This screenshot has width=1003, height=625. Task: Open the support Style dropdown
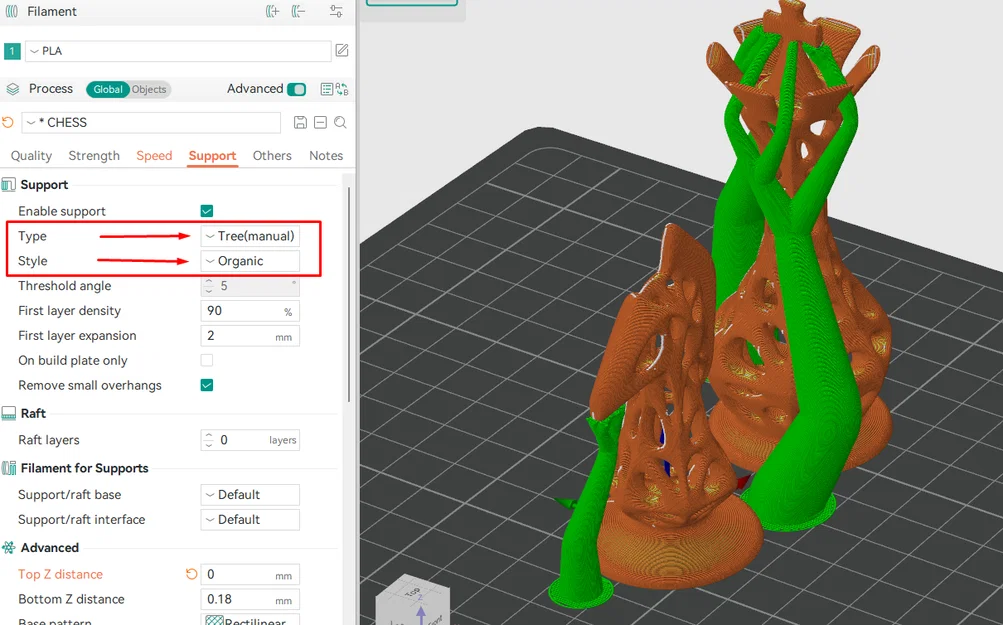pyautogui.click(x=249, y=261)
